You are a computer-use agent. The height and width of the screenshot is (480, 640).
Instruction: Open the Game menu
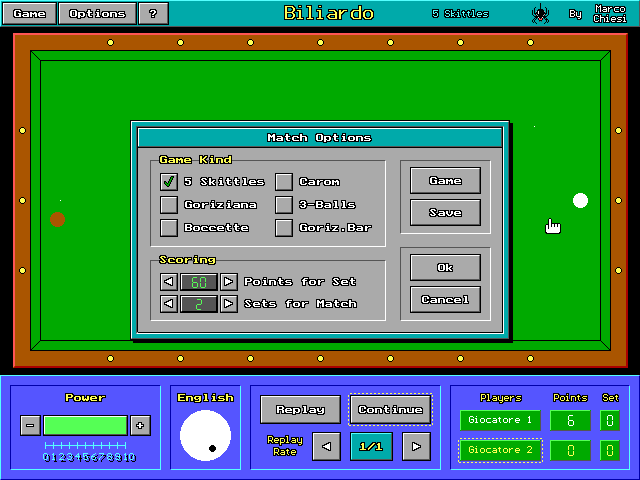coord(29,13)
